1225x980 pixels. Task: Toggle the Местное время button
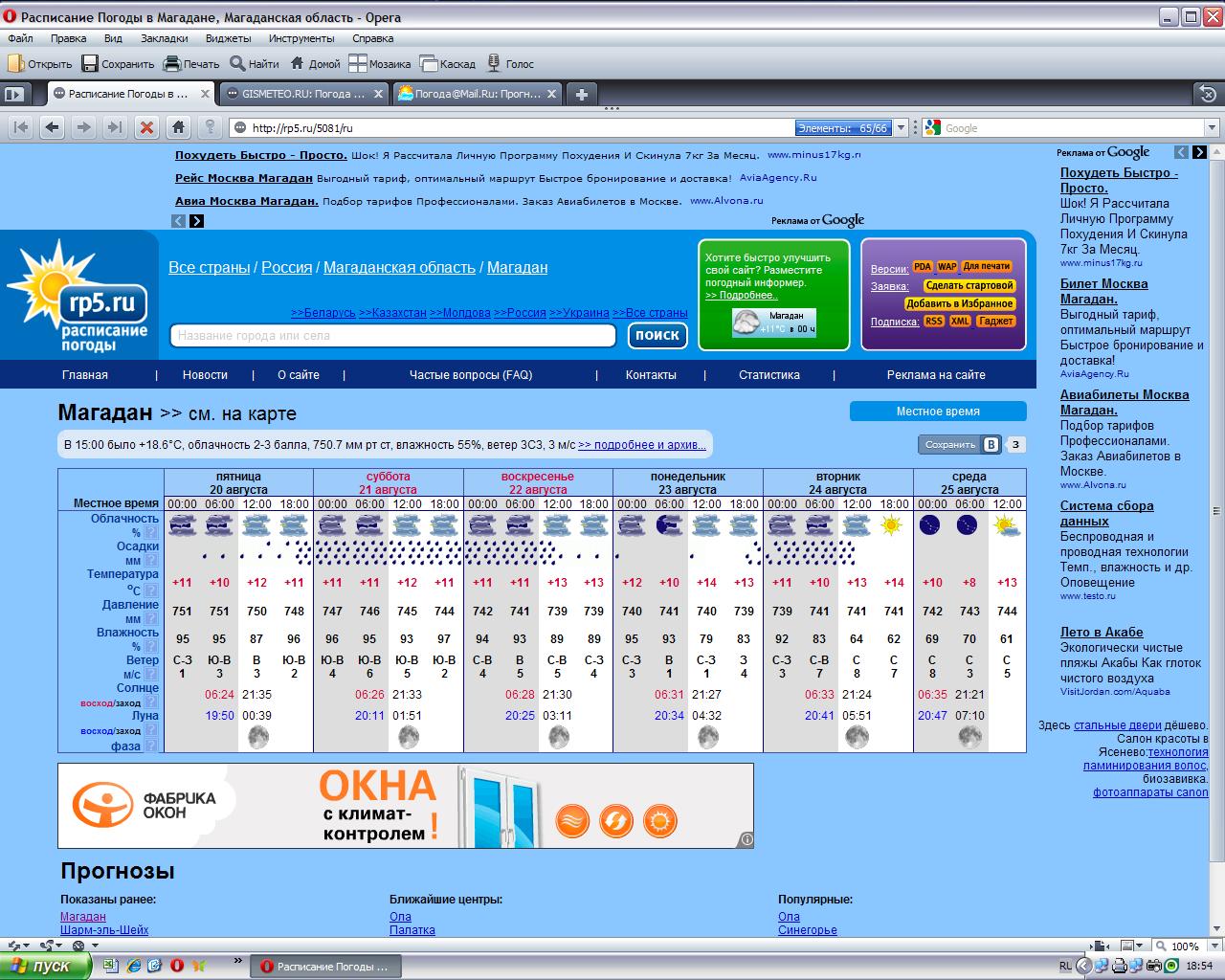click(x=937, y=412)
